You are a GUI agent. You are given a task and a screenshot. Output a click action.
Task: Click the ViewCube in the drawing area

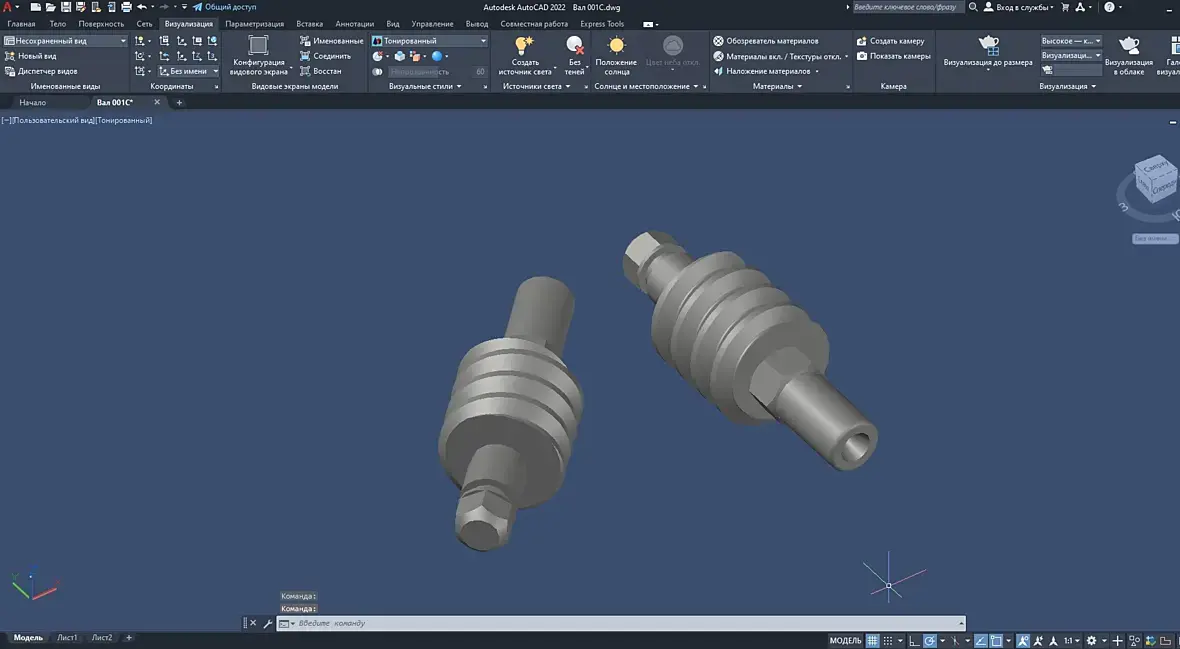click(x=1155, y=180)
